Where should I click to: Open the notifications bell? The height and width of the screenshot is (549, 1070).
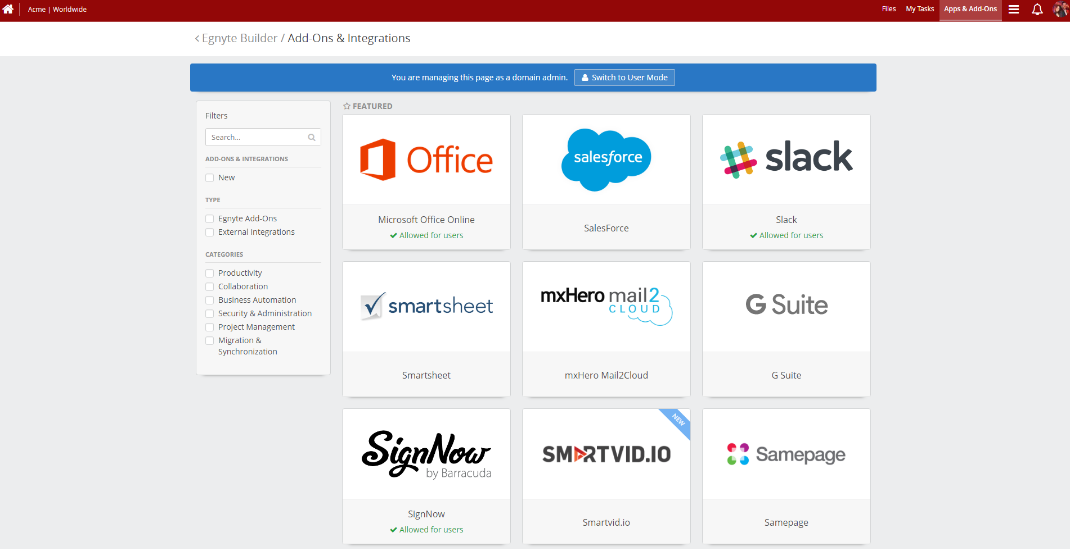pyautogui.click(x=1037, y=9)
